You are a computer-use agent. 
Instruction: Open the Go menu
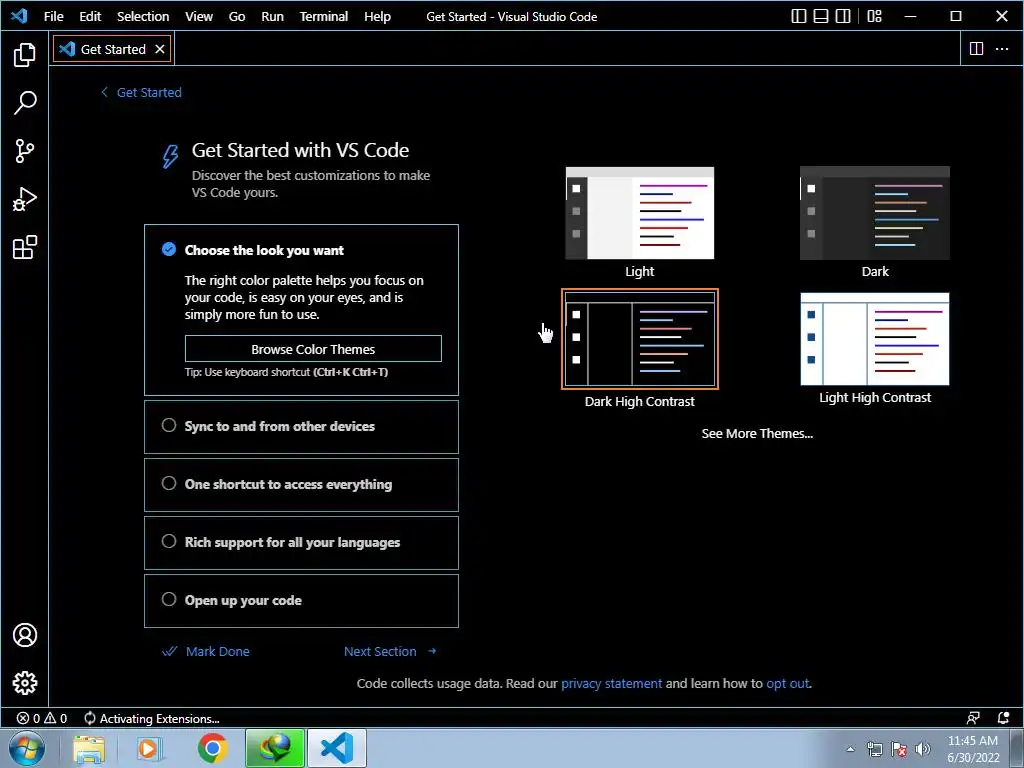coord(237,16)
